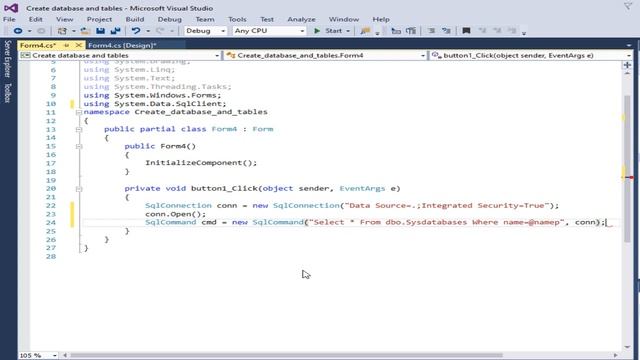Open the Debug menu
This screenshot has width=640, height=360.
point(169,19)
